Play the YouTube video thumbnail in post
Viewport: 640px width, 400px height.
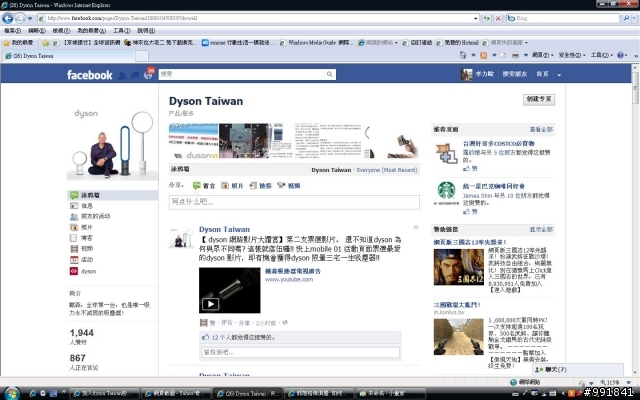tap(229, 290)
